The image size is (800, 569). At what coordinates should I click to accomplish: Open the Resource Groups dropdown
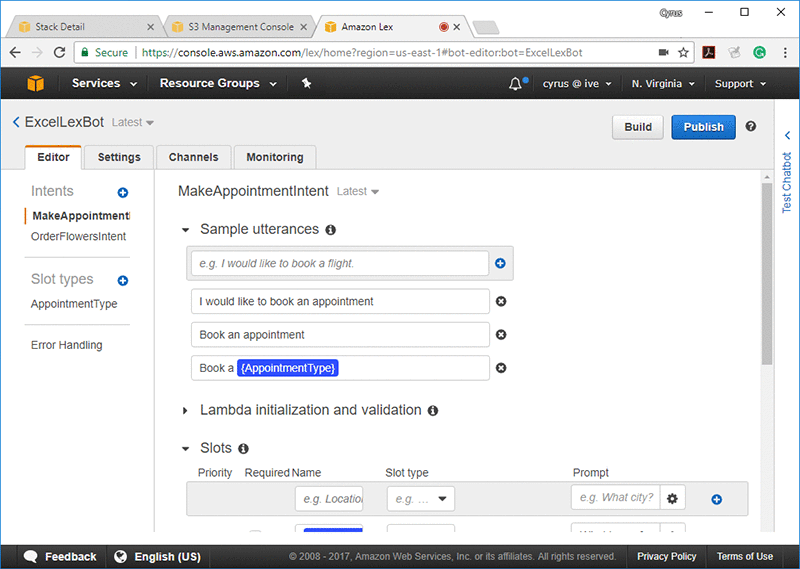point(218,83)
